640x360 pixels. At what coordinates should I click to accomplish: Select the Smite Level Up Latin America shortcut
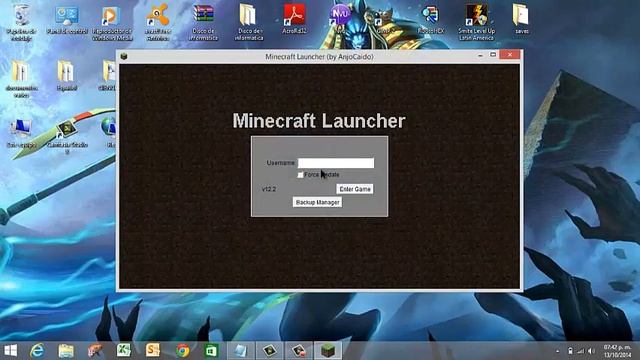[476, 23]
